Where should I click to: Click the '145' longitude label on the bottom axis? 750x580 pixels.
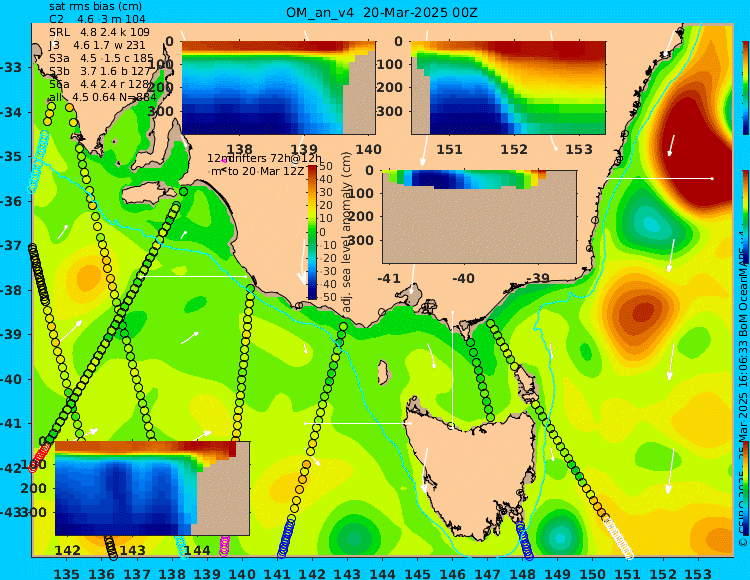click(418, 573)
